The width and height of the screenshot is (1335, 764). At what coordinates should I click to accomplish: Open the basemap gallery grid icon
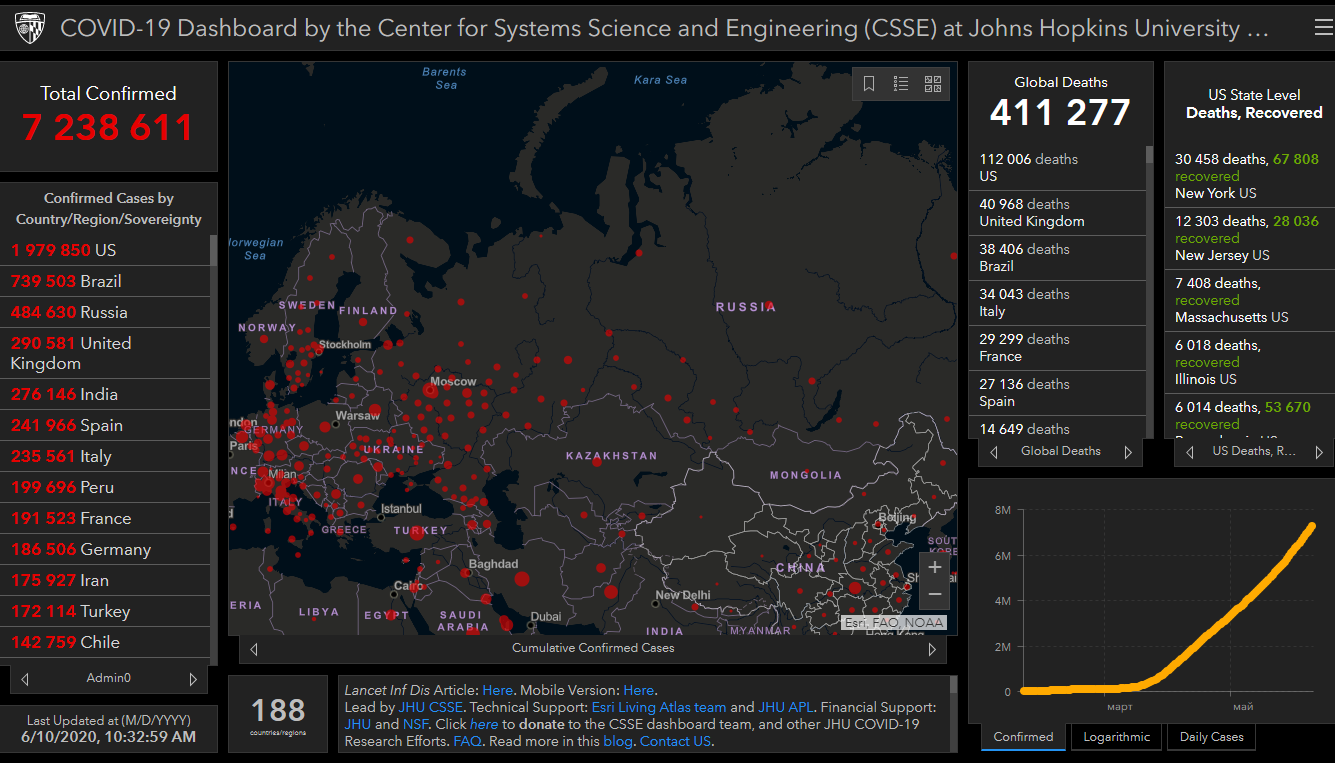click(933, 84)
